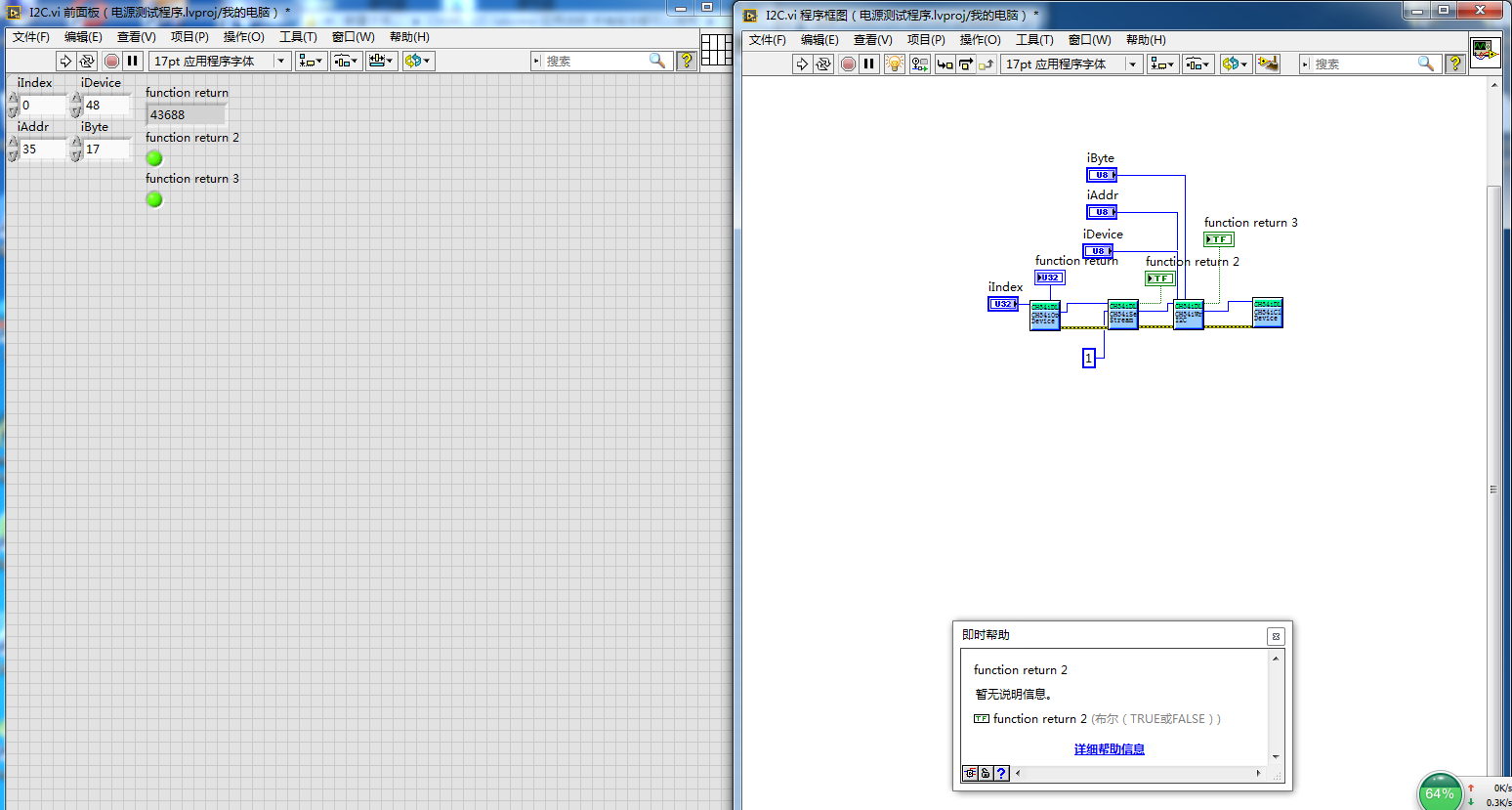This screenshot has width=1512, height=810.
Task: Click block diagram search field
Action: tap(1363, 64)
